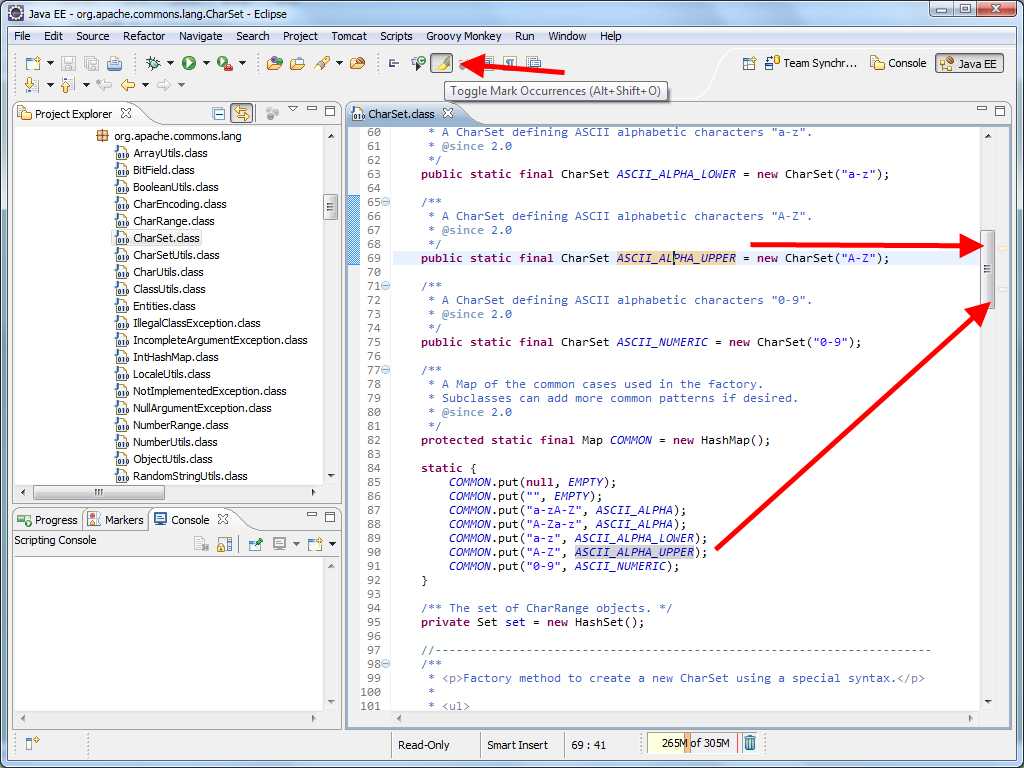Collapse the comment fold at line 98
The image size is (1024, 768).
coord(386,664)
